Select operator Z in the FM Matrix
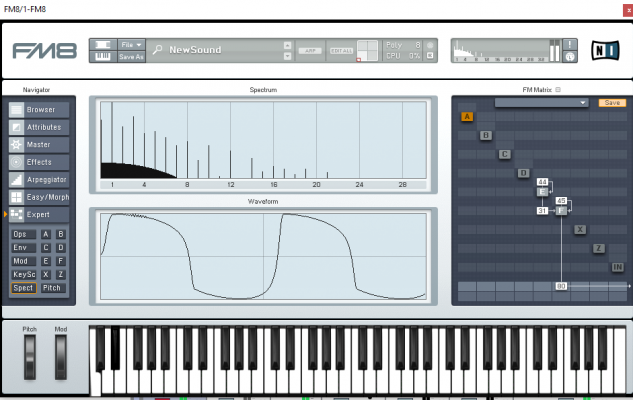The height and width of the screenshot is (400, 633). pyautogui.click(x=599, y=248)
